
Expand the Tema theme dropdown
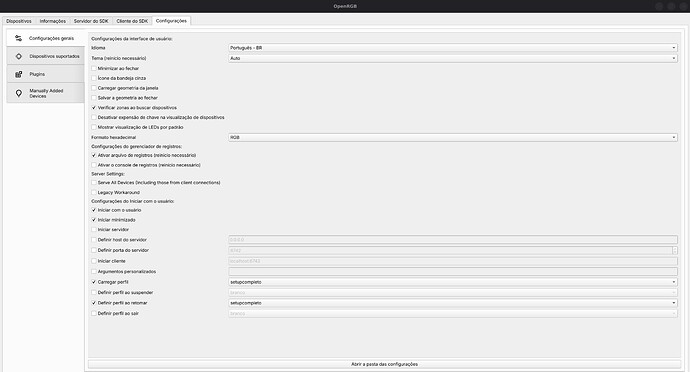[x=453, y=58]
